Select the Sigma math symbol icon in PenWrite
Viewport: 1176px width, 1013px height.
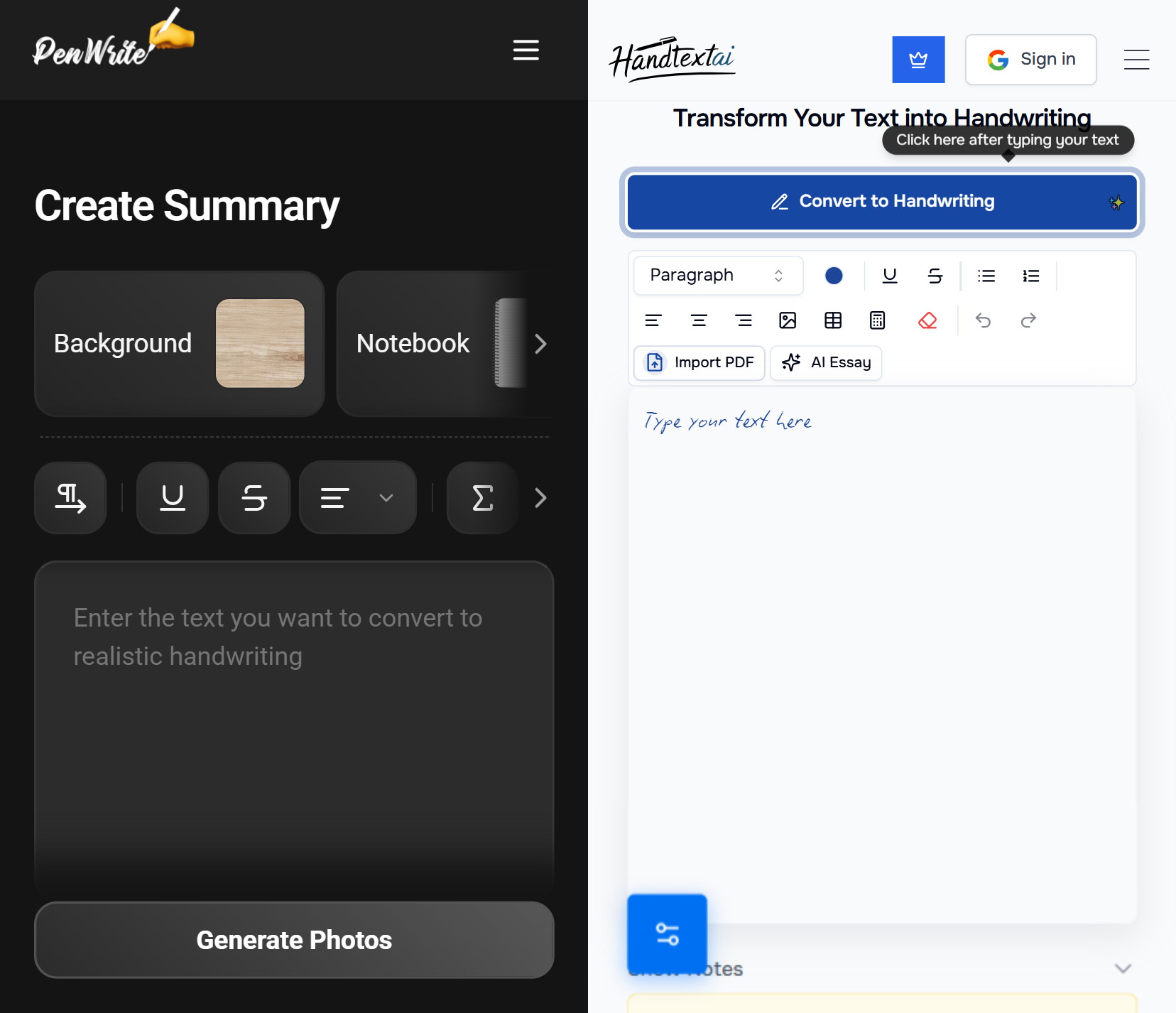click(481, 498)
